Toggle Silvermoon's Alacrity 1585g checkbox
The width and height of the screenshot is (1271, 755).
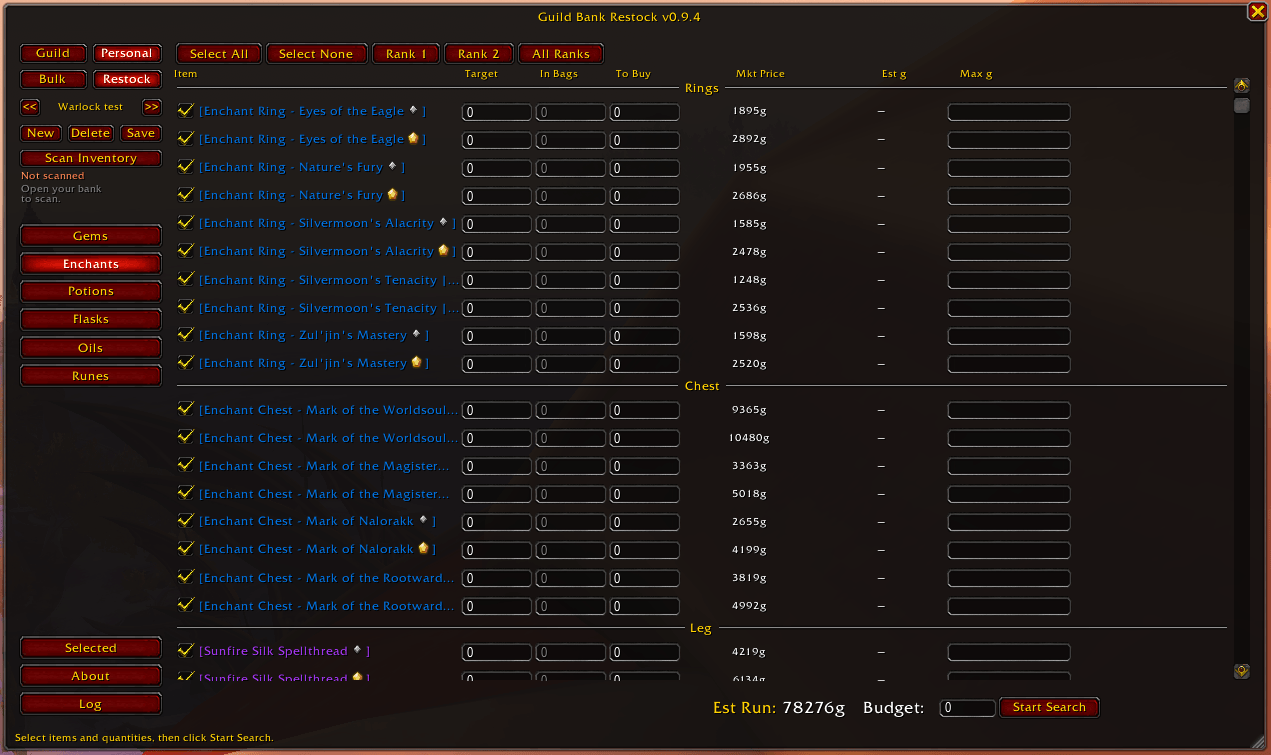pos(186,223)
